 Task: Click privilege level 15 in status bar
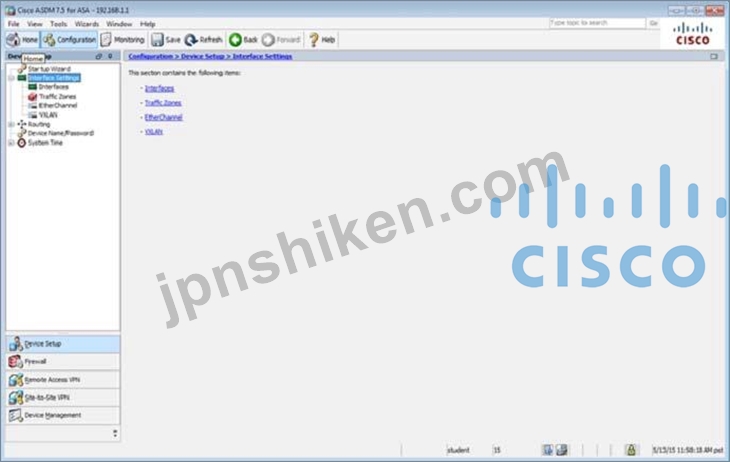[x=497, y=450]
